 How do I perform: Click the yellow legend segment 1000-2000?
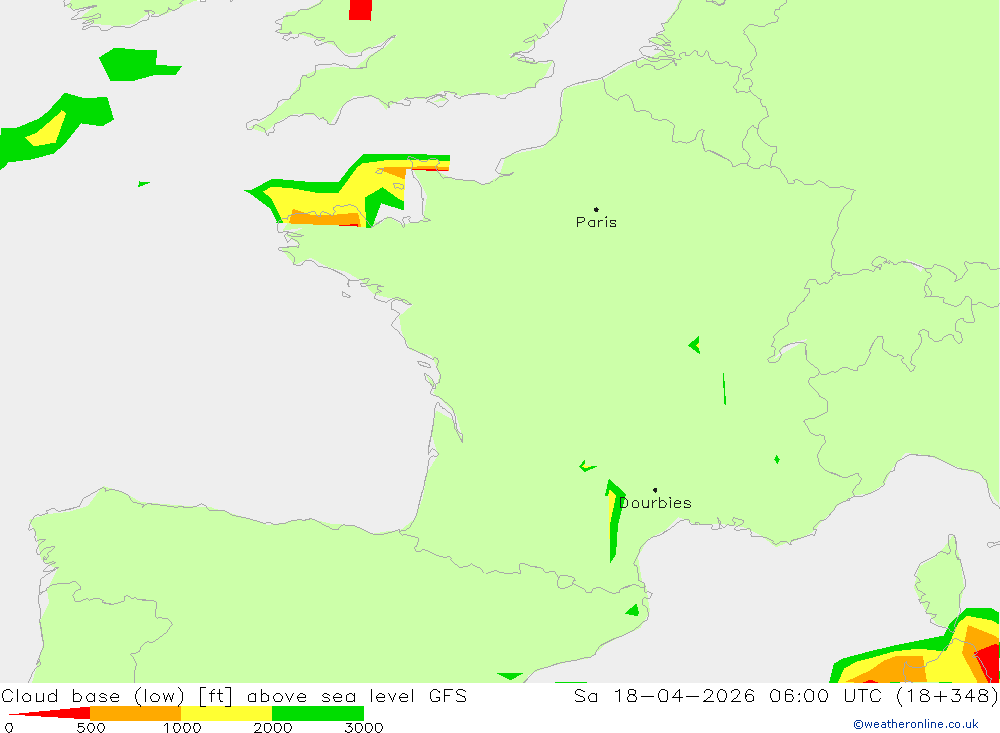[226, 713]
